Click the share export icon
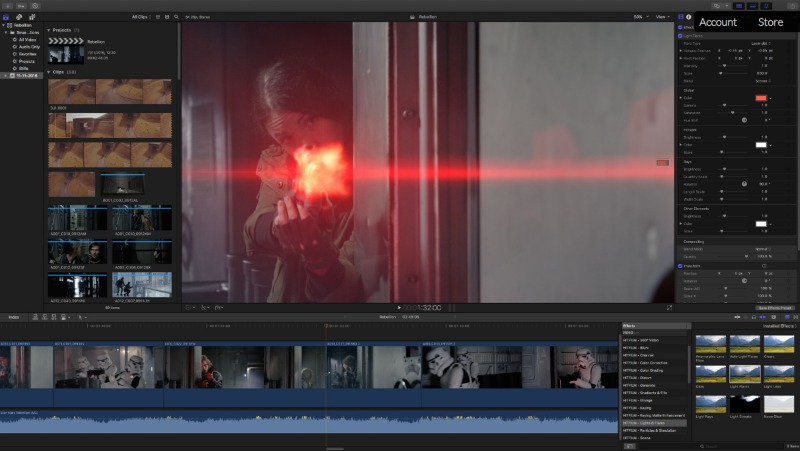 pos(793,6)
